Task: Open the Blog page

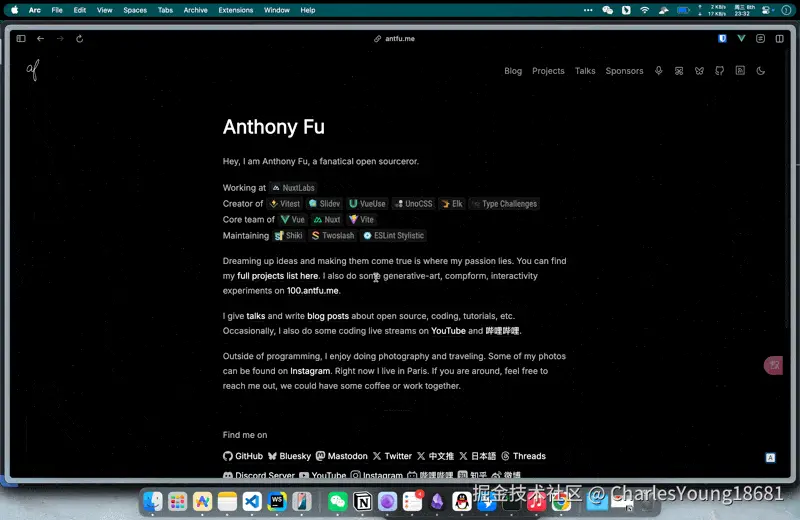Action: (x=513, y=71)
